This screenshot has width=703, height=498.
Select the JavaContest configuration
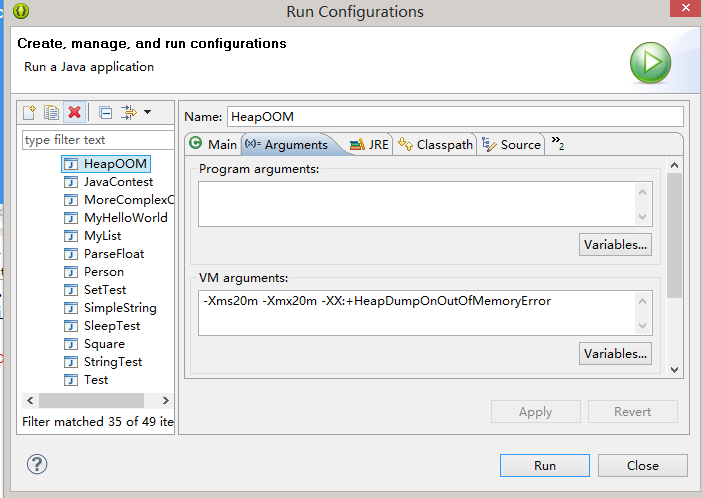(x=118, y=182)
